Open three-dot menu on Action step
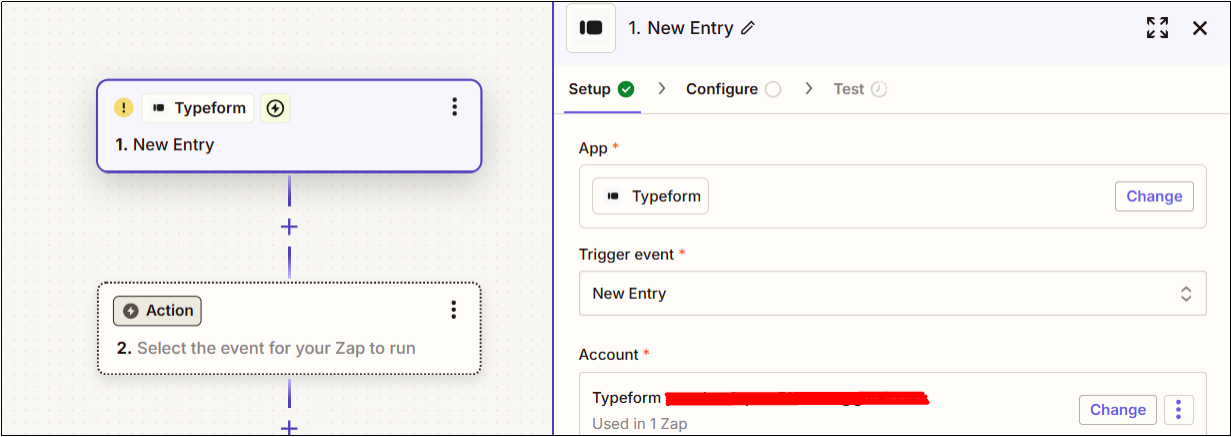Screen dimensions: 1231x437 454,310
